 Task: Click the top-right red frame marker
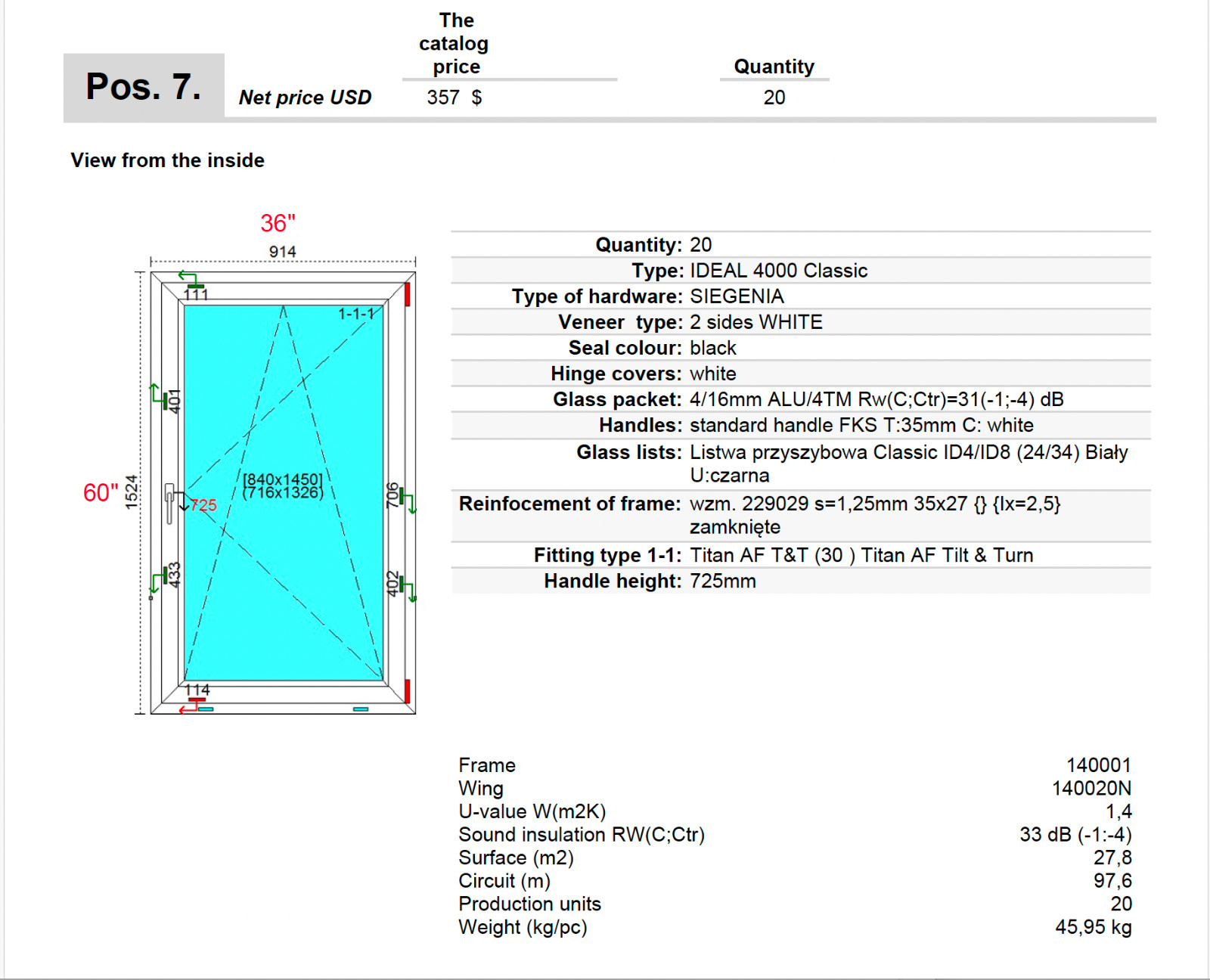[408, 296]
